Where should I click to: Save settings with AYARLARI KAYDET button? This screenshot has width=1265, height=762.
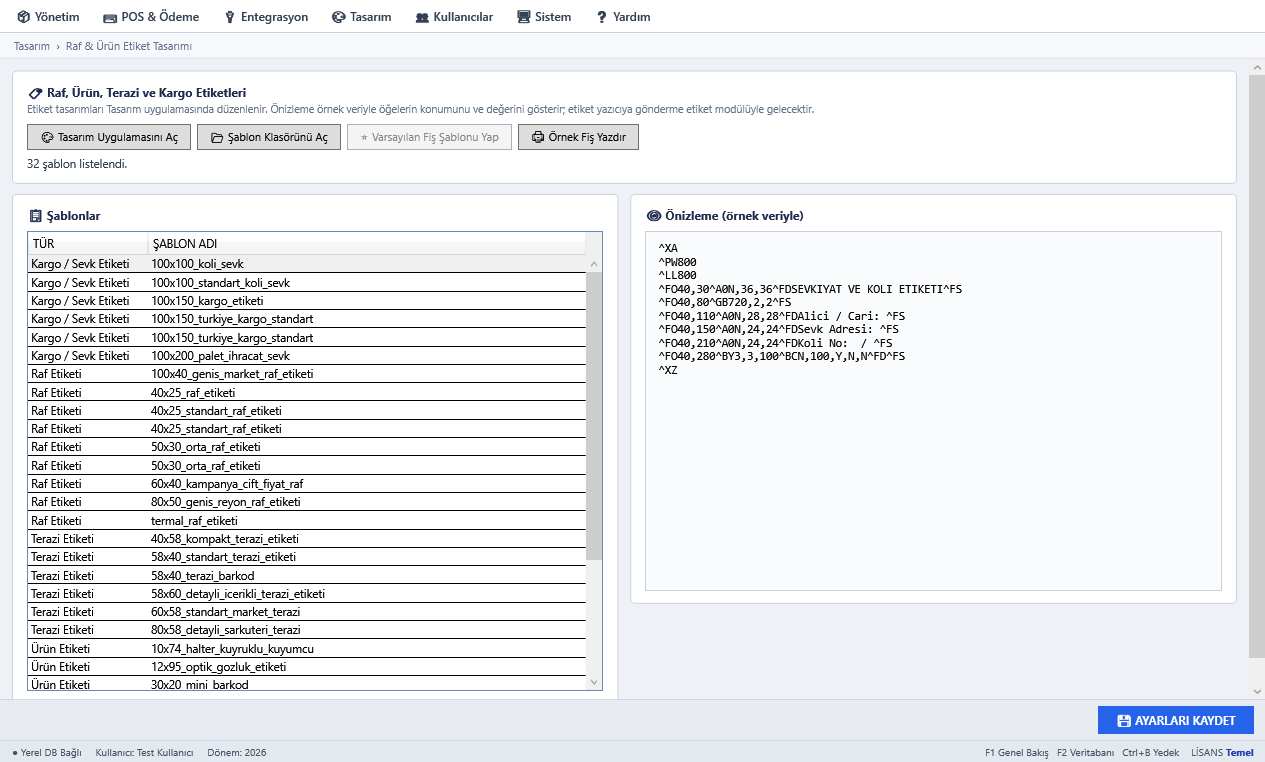(x=1175, y=720)
